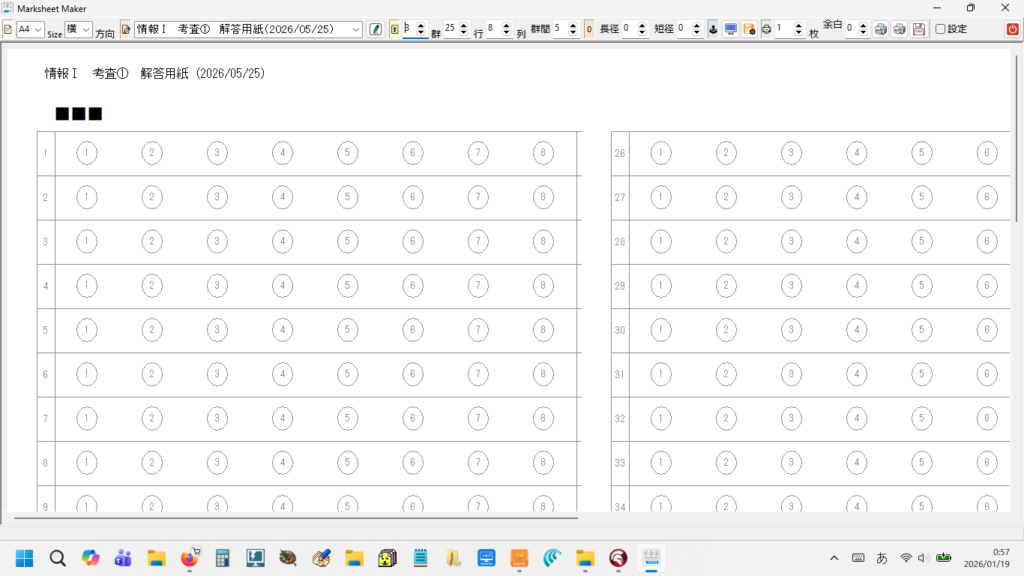This screenshot has width=1024, height=576.
Task: Click the second printer icon before CSV
Action: coord(900,29)
